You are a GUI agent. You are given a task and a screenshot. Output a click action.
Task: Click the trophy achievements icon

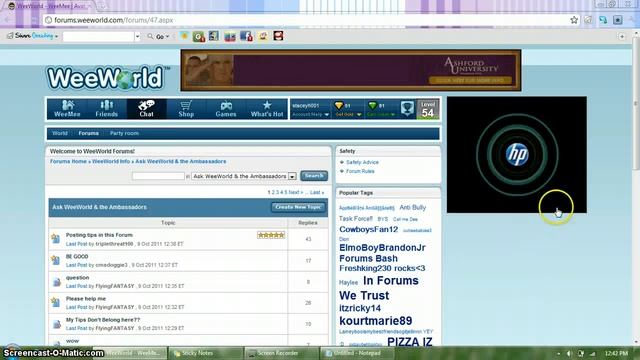pos(407,109)
